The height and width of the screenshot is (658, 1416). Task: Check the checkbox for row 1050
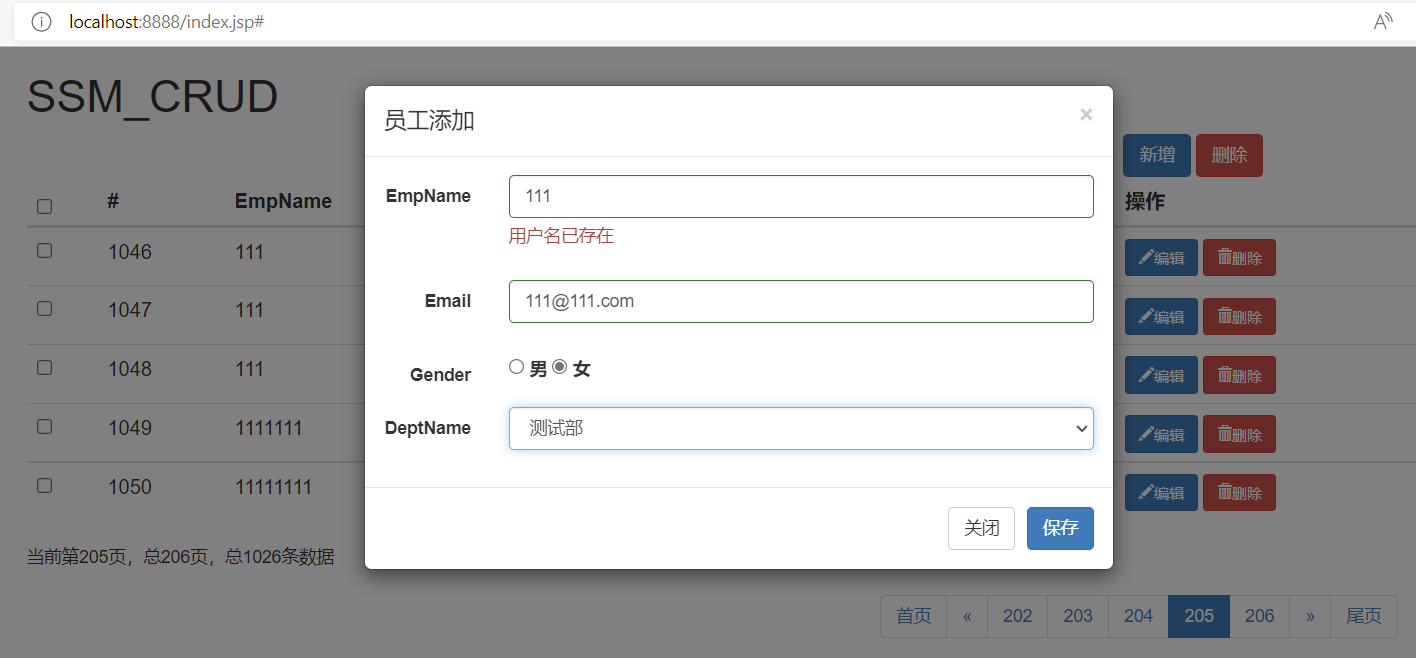tap(44, 485)
